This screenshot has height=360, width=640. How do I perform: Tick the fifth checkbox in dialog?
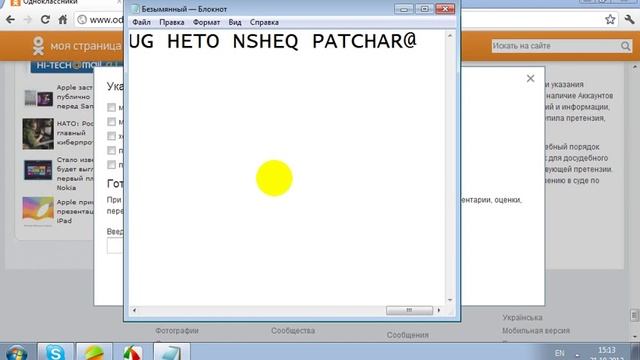tap(111, 164)
